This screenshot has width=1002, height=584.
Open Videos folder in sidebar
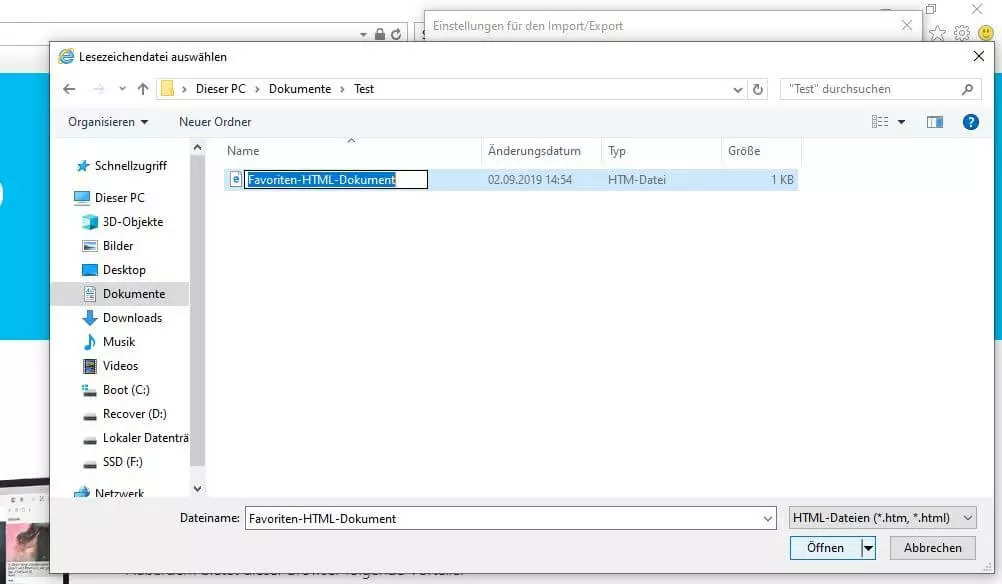(x=120, y=365)
